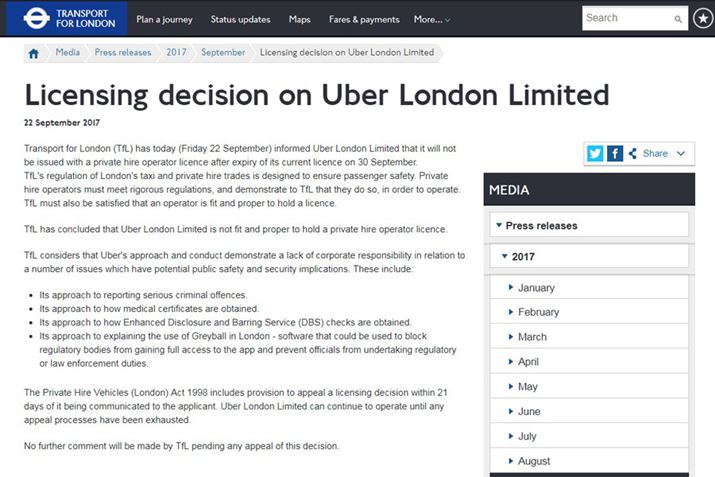715x477 pixels.
Task: Open favourites star icon in header
Action: [x=701, y=18]
